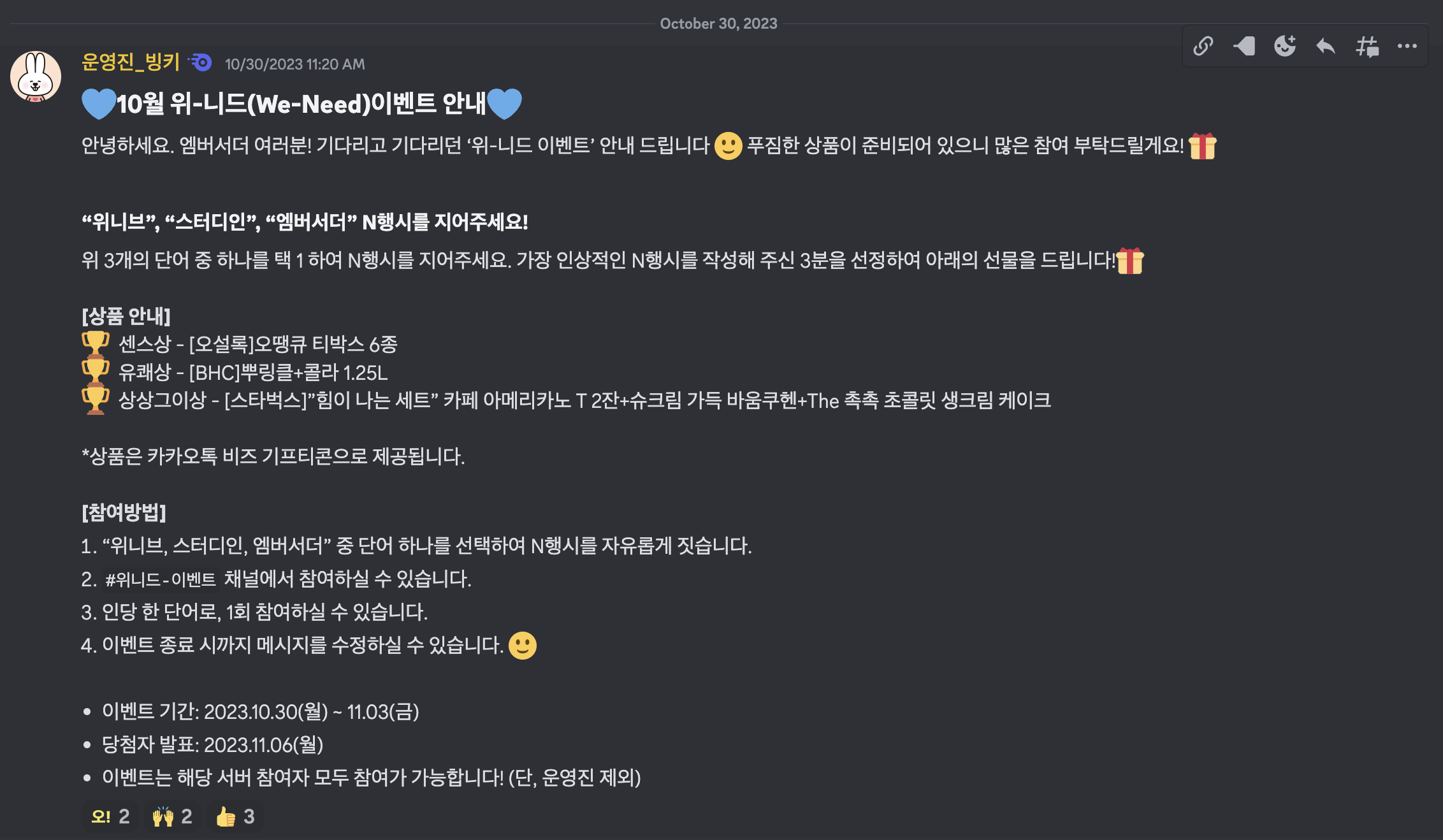The image size is (1443, 840).
Task: Reply to the message with arrow icon
Action: tap(1326, 47)
